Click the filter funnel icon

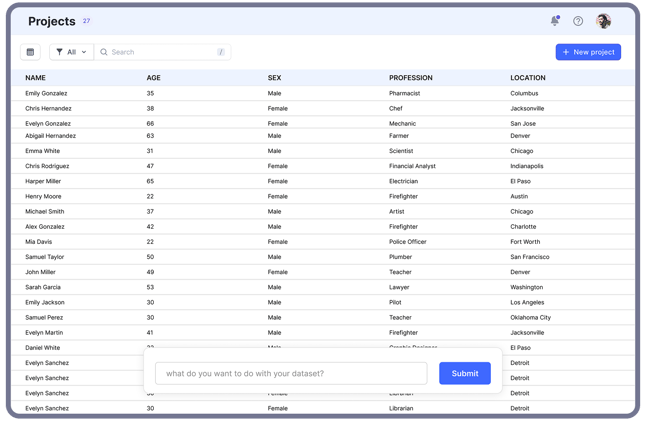click(60, 52)
